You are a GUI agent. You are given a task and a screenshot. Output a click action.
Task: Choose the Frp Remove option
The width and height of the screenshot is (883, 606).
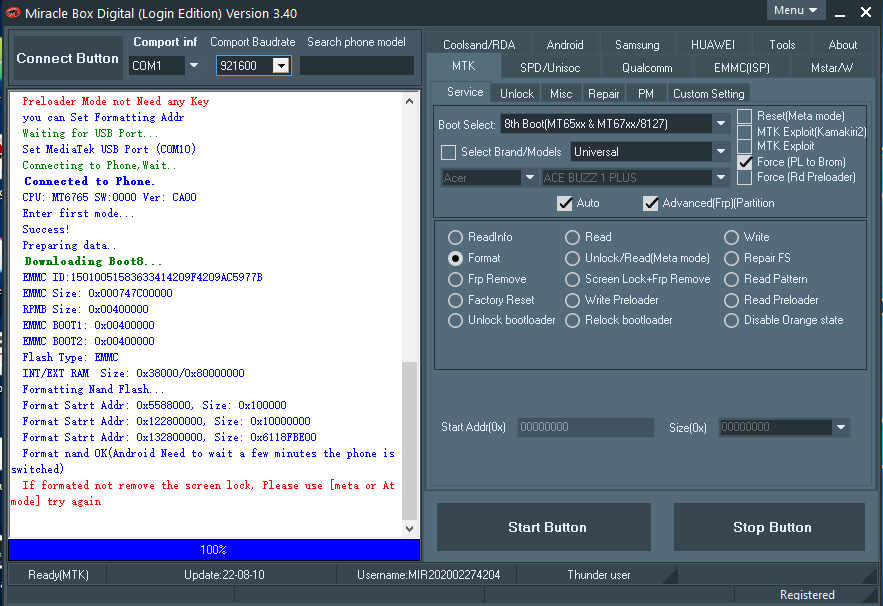point(455,279)
